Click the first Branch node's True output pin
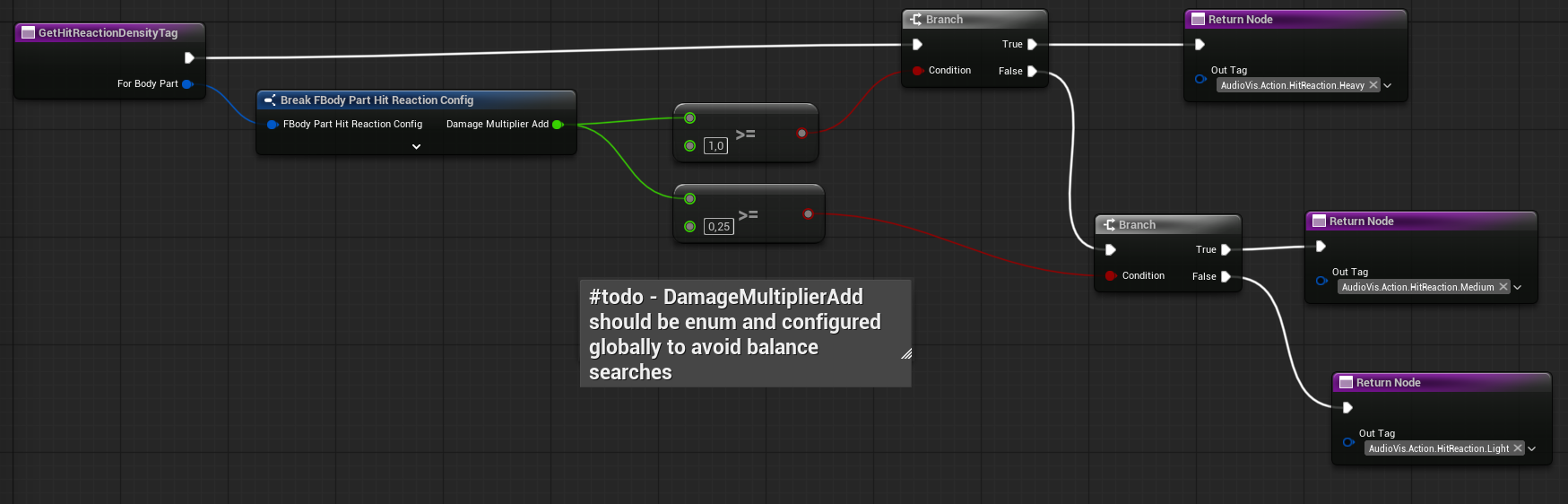Image resolution: width=1568 pixels, height=504 pixels. (x=1032, y=45)
